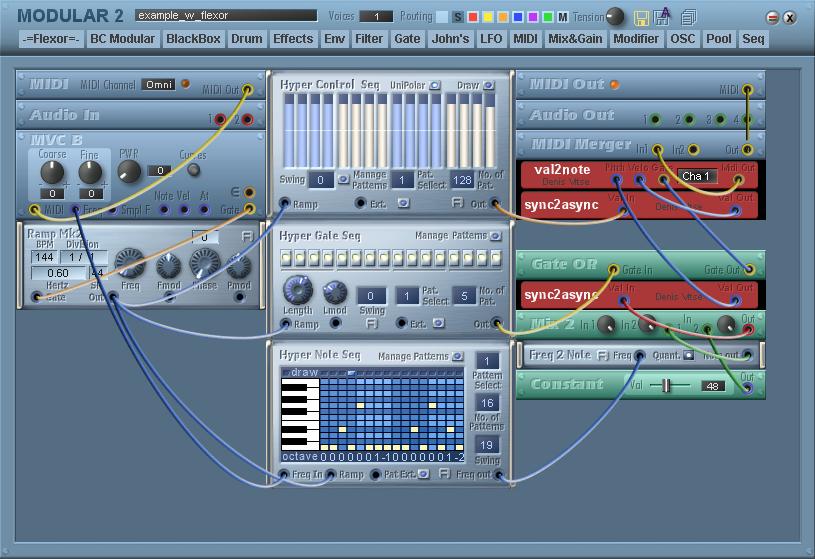Click the S routing button

(458, 17)
